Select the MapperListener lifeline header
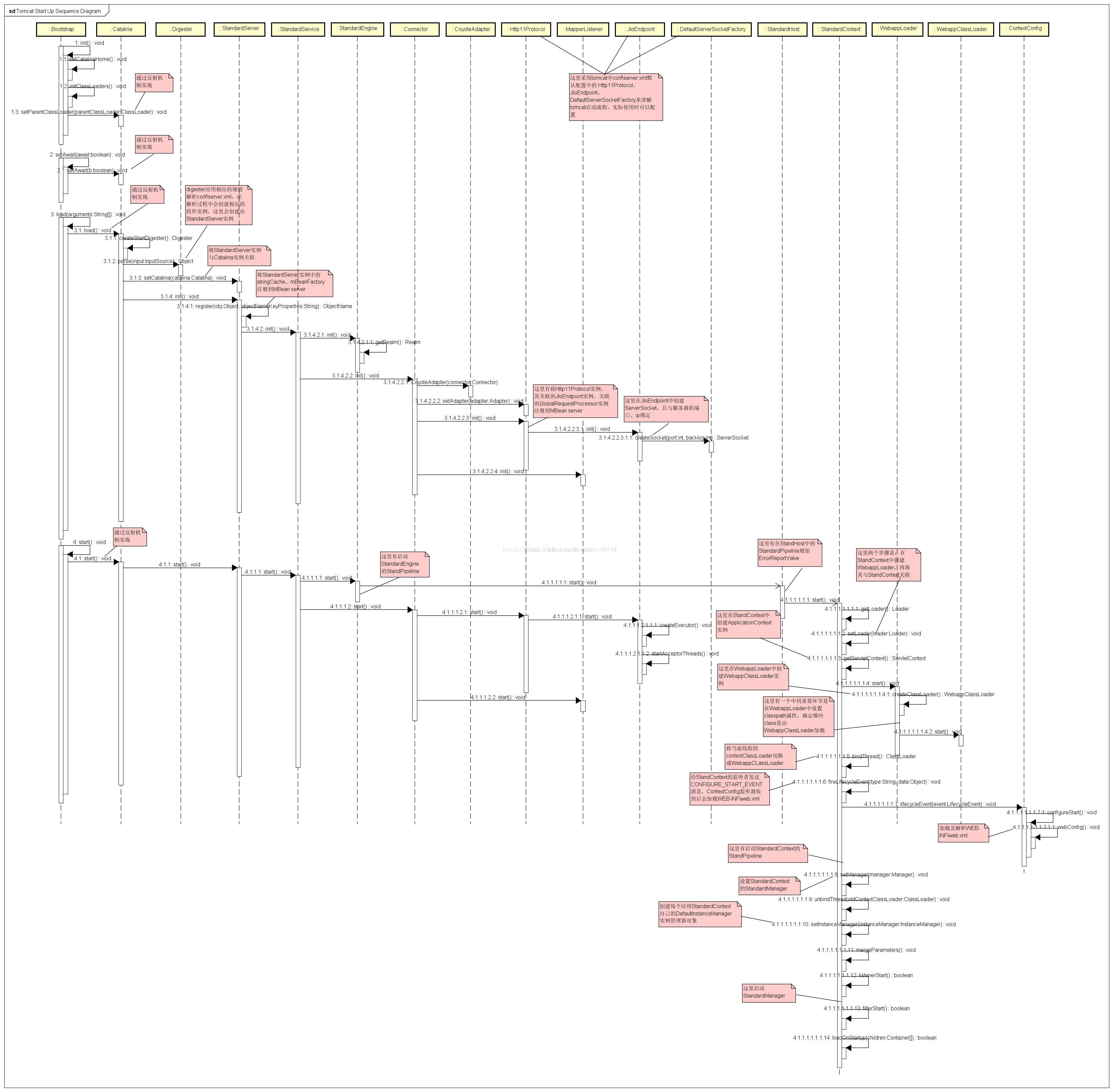The image size is (1113, 1092). coord(584,29)
